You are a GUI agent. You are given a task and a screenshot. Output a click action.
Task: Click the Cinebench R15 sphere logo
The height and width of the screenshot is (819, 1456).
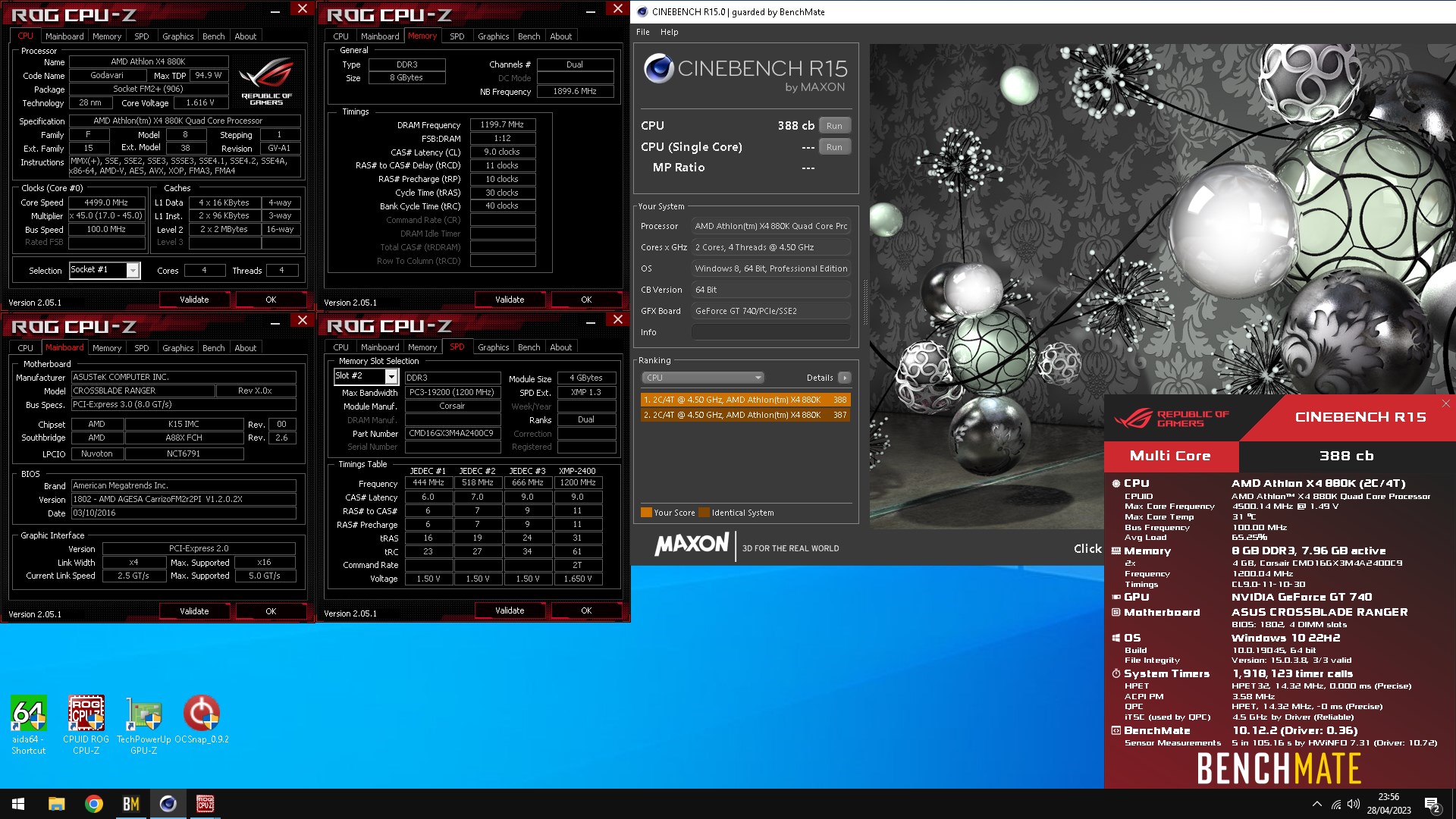(x=658, y=69)
